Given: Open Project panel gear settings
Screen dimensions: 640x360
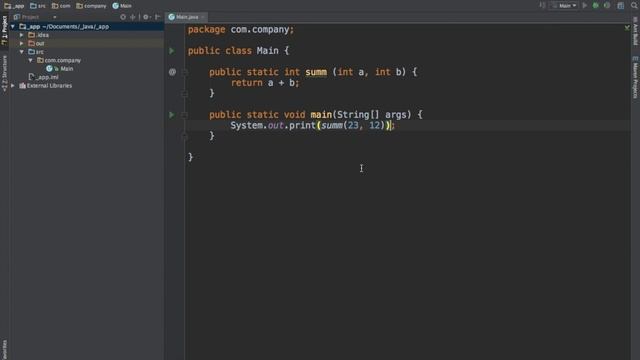Looking at the screenshot, I should pos(146,17).
